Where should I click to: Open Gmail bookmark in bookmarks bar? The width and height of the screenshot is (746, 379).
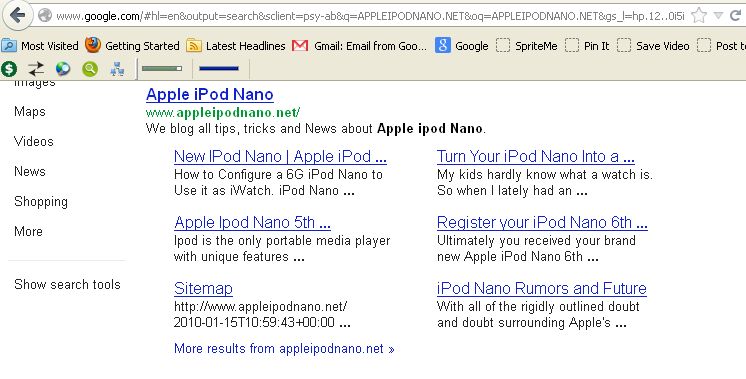(360, 46)
